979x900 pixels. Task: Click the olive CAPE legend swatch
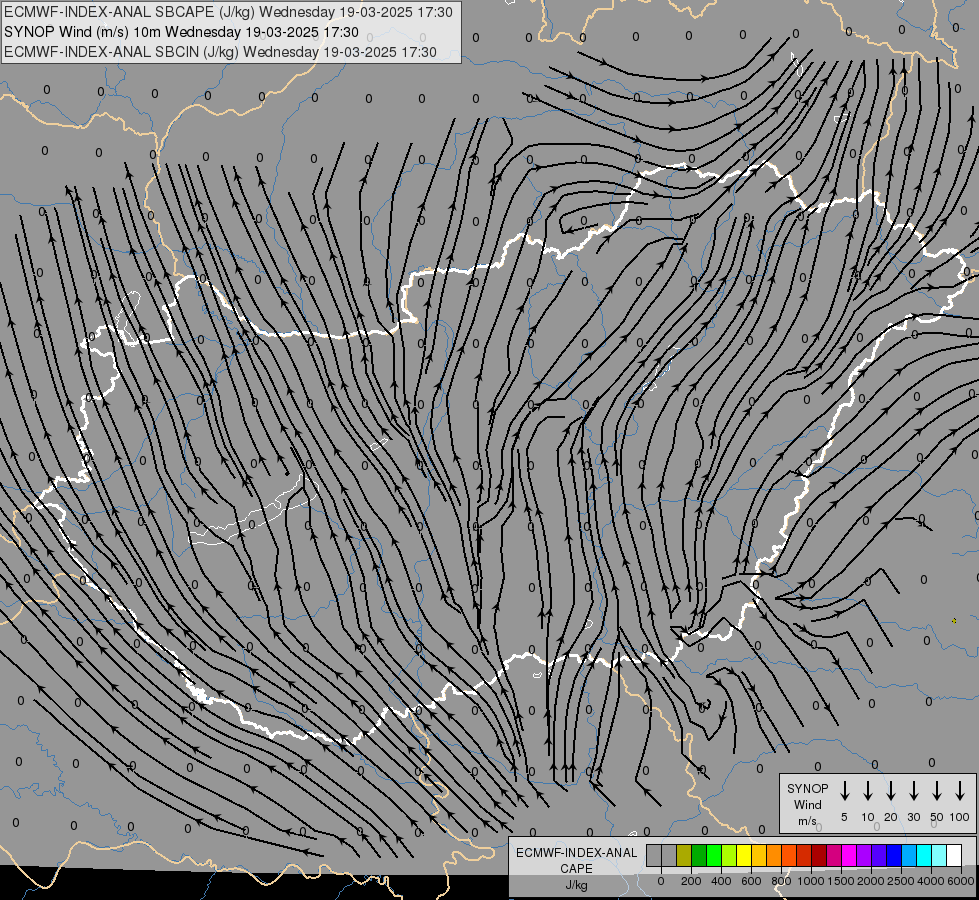click(x=684, y=855)
